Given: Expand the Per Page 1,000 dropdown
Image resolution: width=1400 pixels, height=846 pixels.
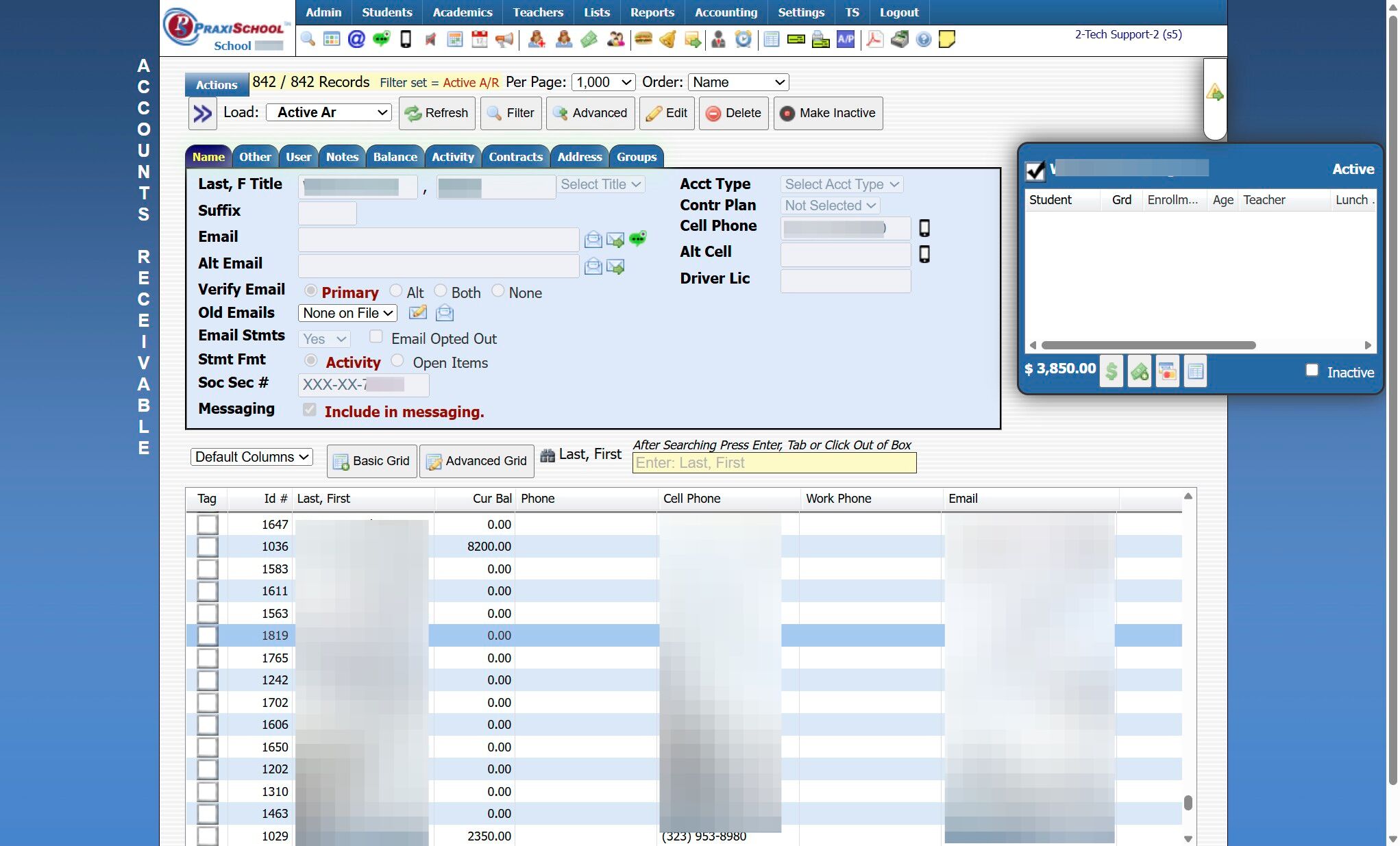Looking at the screenshot, I should coord(603,82).
